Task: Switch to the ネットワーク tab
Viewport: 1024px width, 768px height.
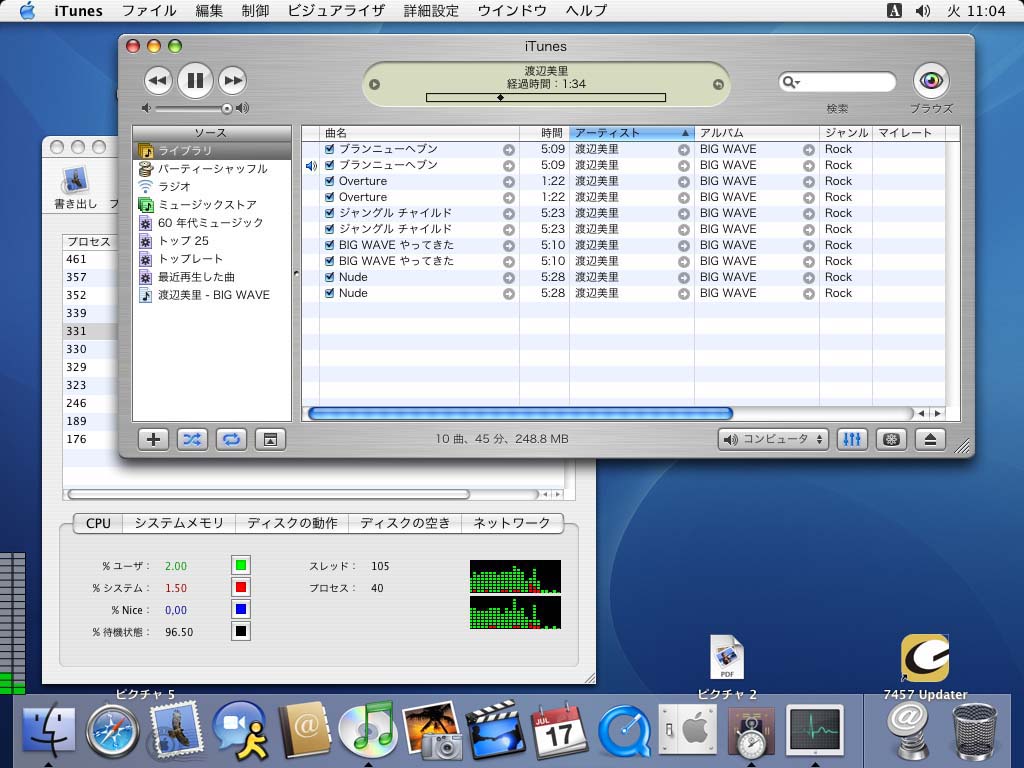Action: (x=512, y=523)
